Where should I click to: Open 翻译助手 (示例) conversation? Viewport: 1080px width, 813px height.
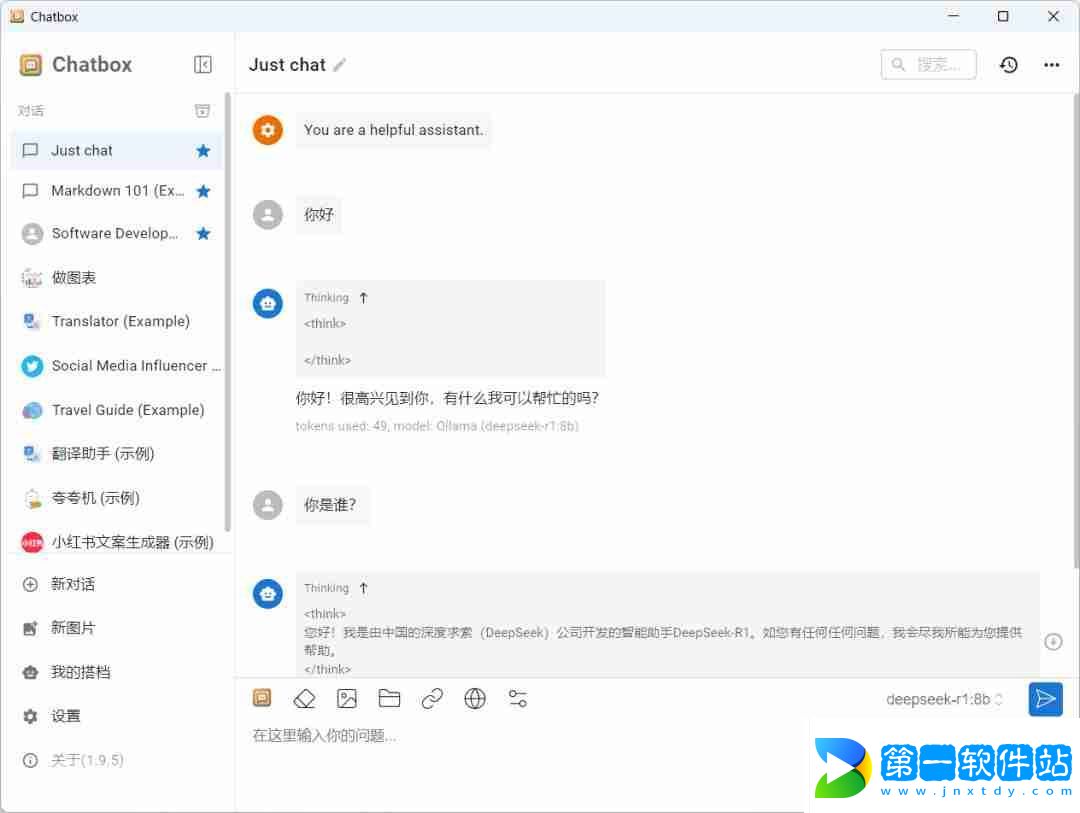coord(116,454)
